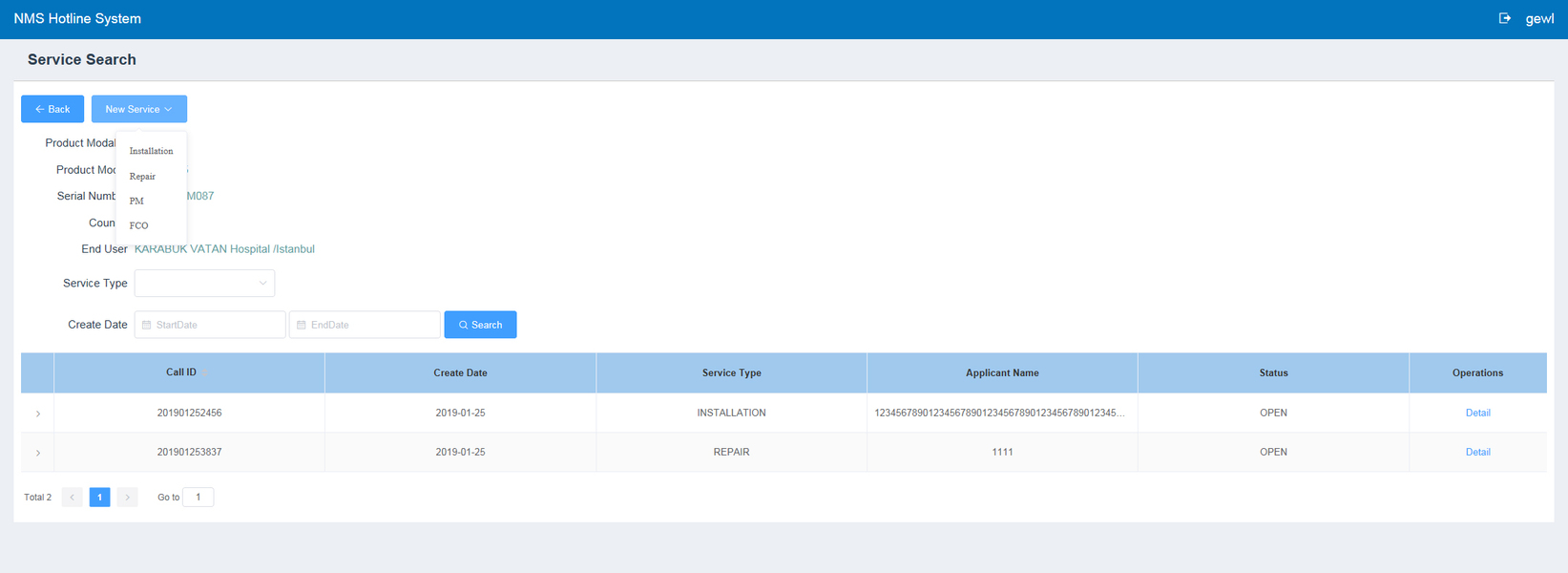The height and width of the screenshot is (573, 1568).
Task: Go to next page arrow in pagination
Action: click(127, 498)
